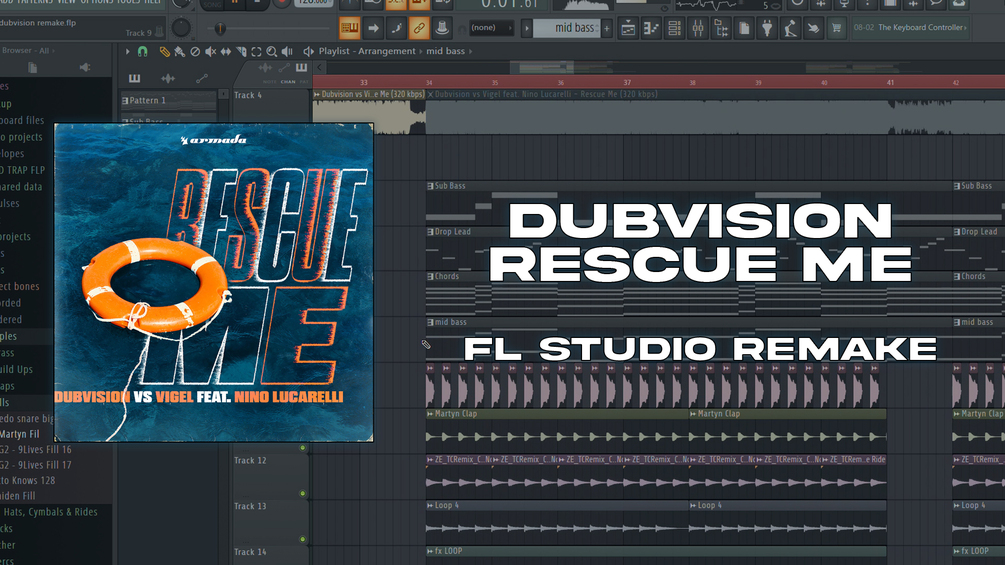Toggle note/clip grouping chain link button
1005x565 pixels.
[419, 28]
